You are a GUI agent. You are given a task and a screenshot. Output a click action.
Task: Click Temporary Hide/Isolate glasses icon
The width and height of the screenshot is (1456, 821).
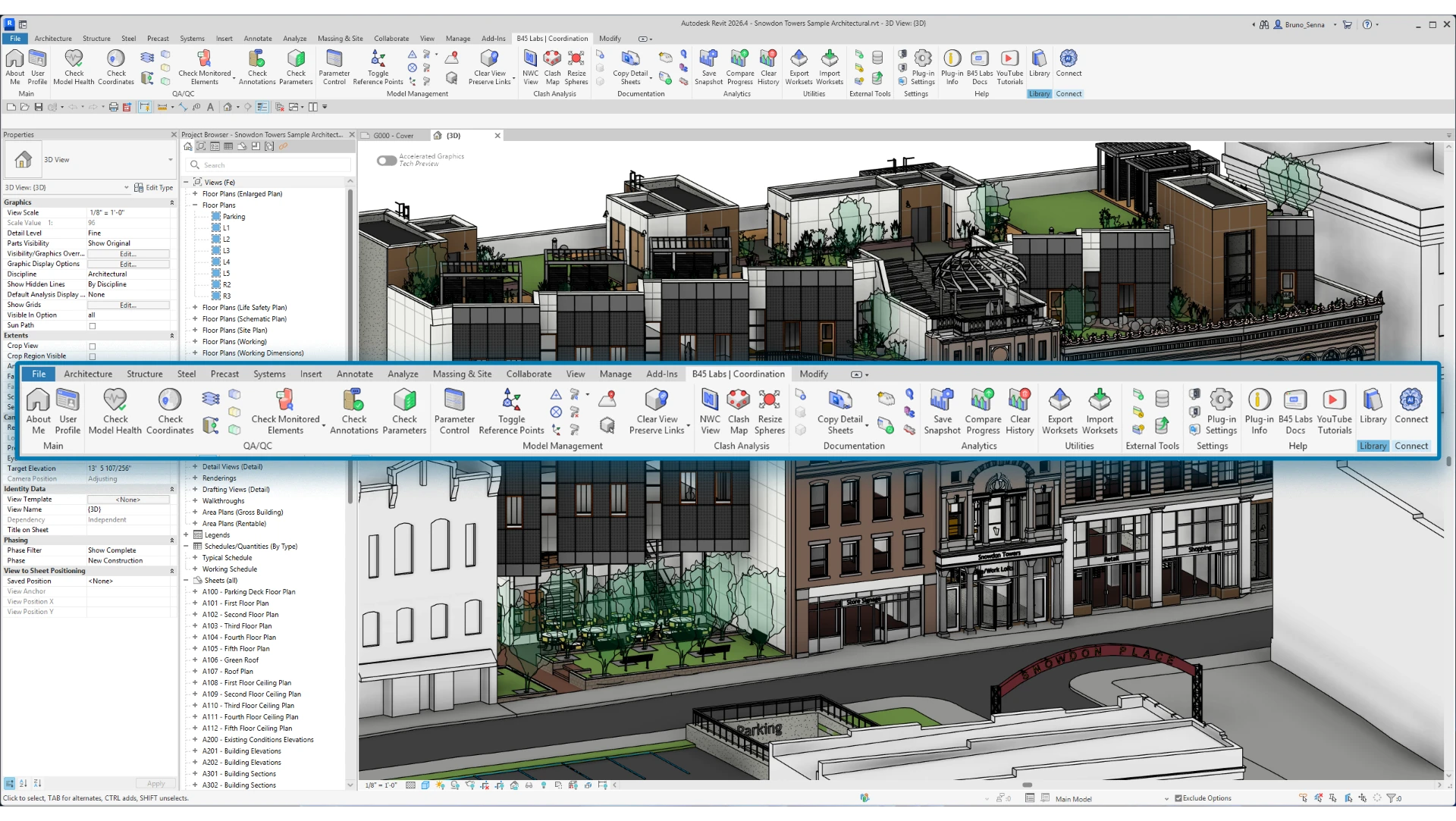coord(529,785)
